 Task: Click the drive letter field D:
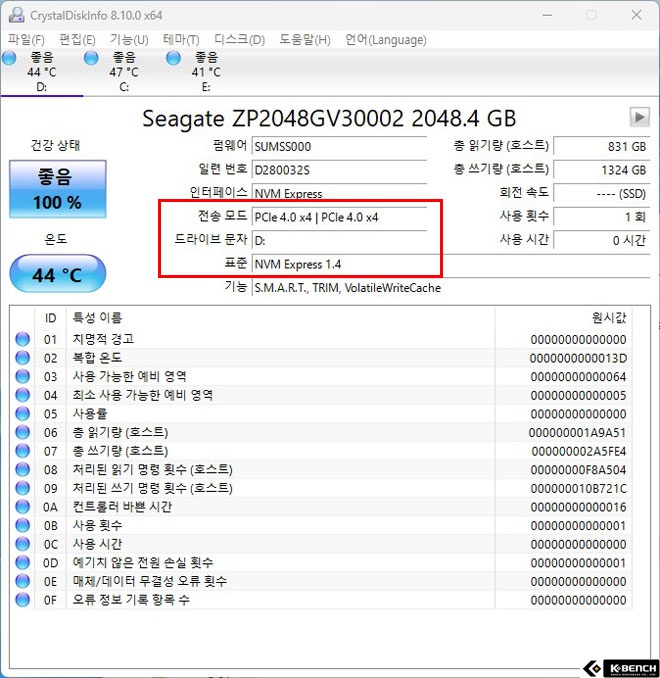[x=339, y=240]
